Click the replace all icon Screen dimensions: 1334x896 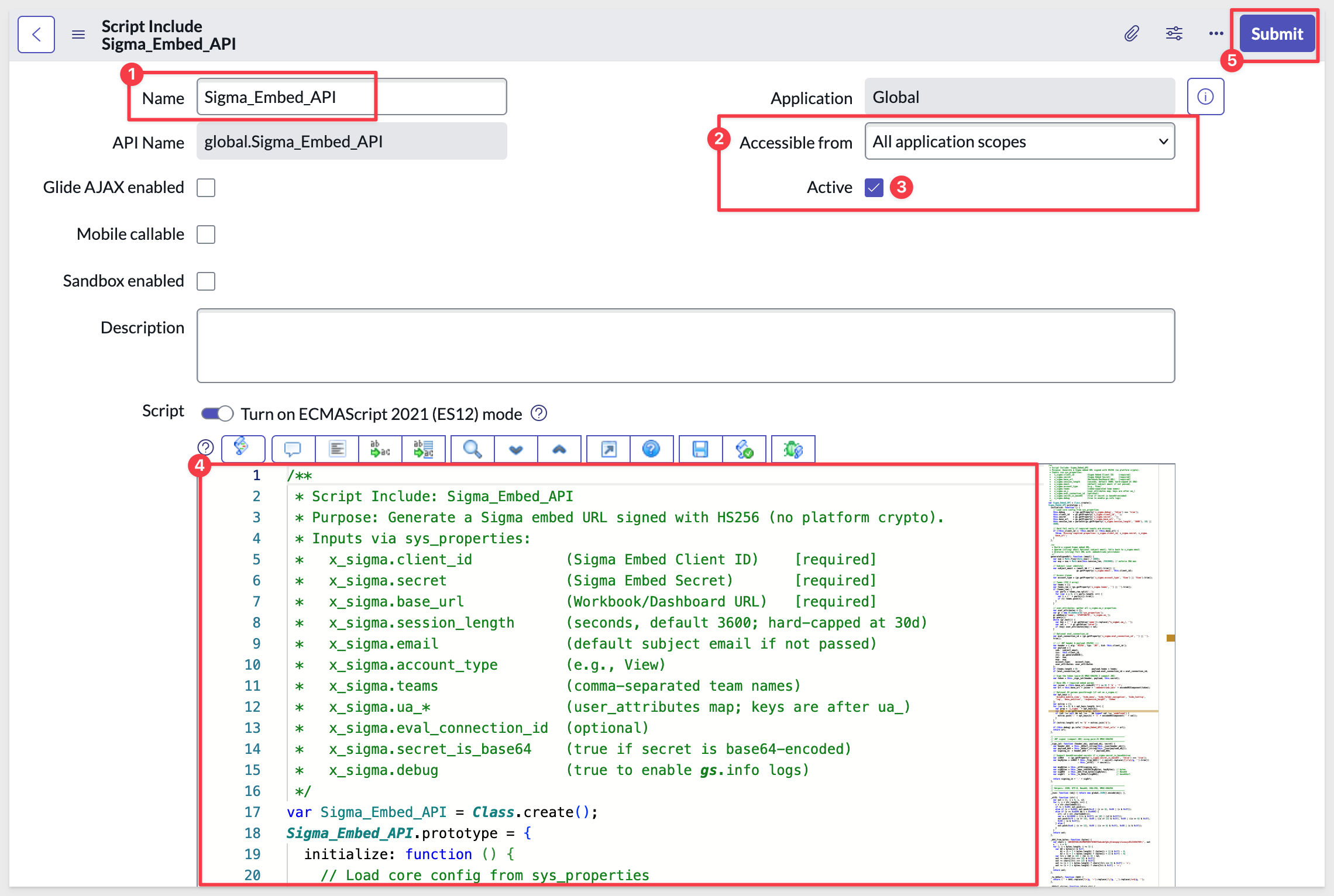click(423, 449)
